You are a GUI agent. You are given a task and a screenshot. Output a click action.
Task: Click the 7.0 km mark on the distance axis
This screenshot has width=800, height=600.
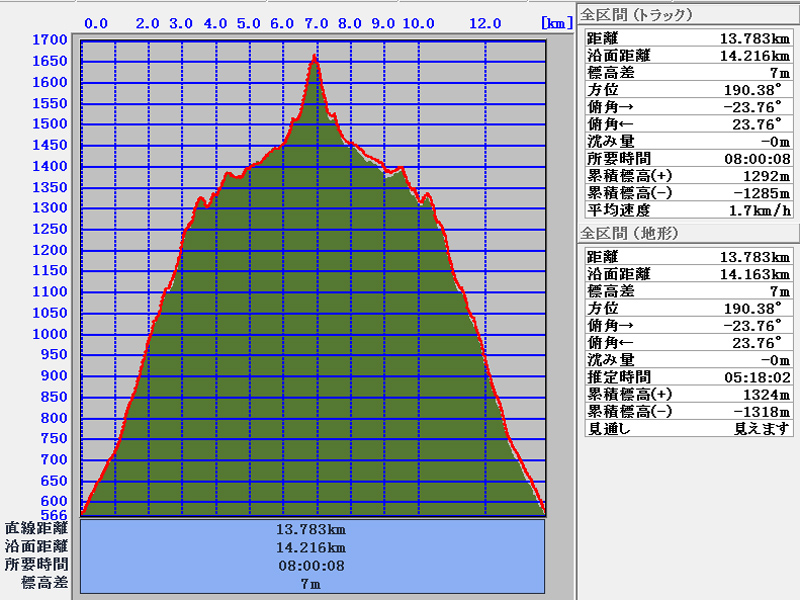[317, 23]
